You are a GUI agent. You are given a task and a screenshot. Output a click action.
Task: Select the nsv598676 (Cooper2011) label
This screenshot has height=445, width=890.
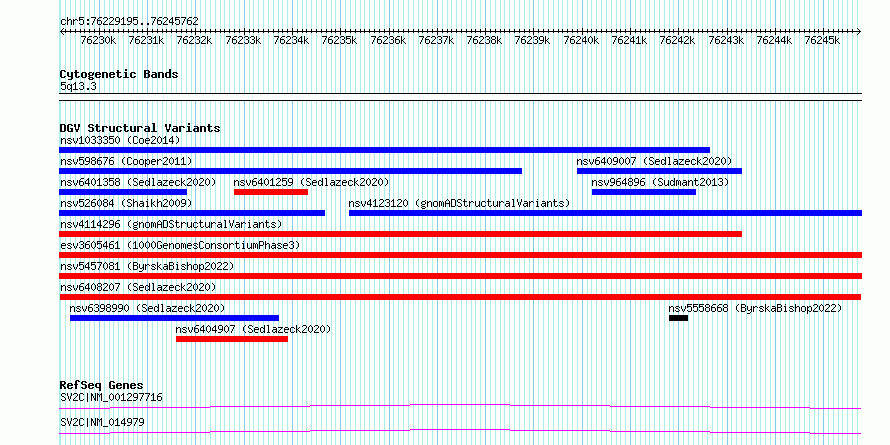click(126, 161)
